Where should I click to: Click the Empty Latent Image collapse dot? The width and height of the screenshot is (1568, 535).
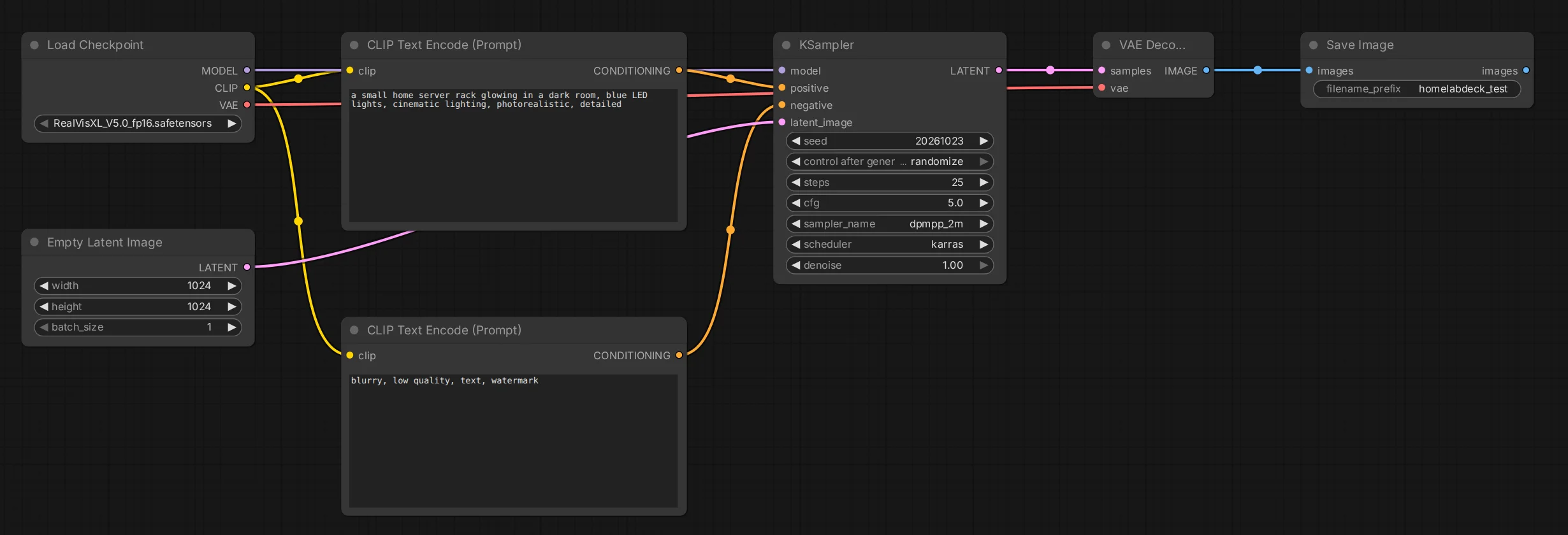(x=34, y=242)
